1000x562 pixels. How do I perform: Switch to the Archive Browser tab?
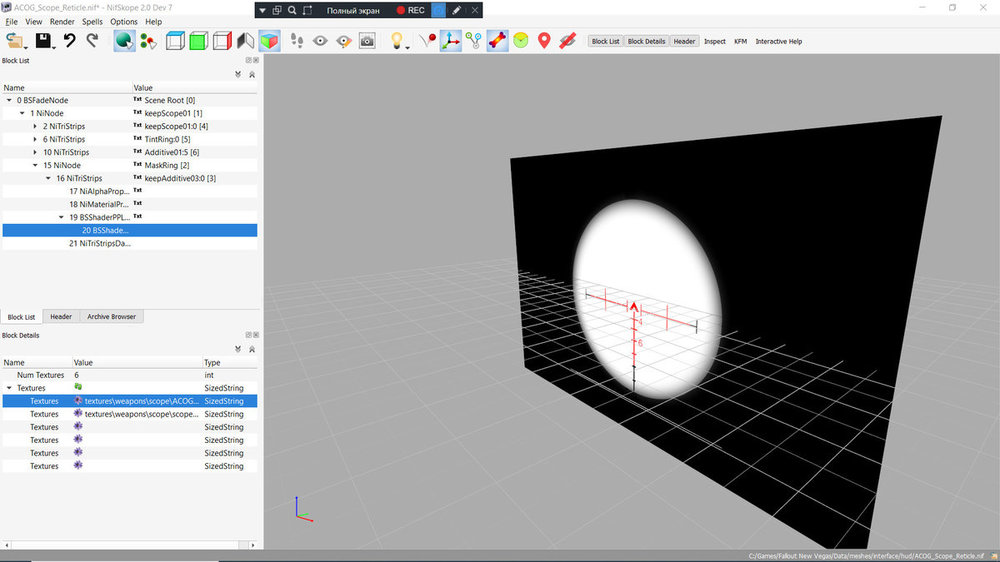click(112, 316)
